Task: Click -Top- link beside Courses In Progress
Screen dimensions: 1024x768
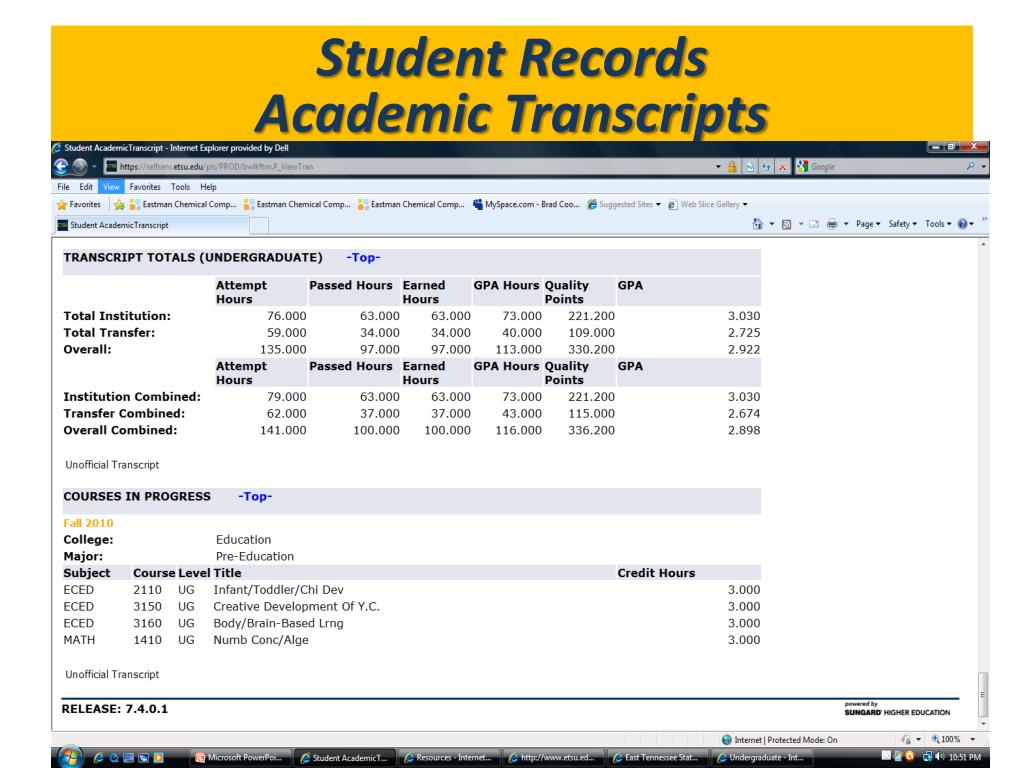Action: (x=255, y=496)
